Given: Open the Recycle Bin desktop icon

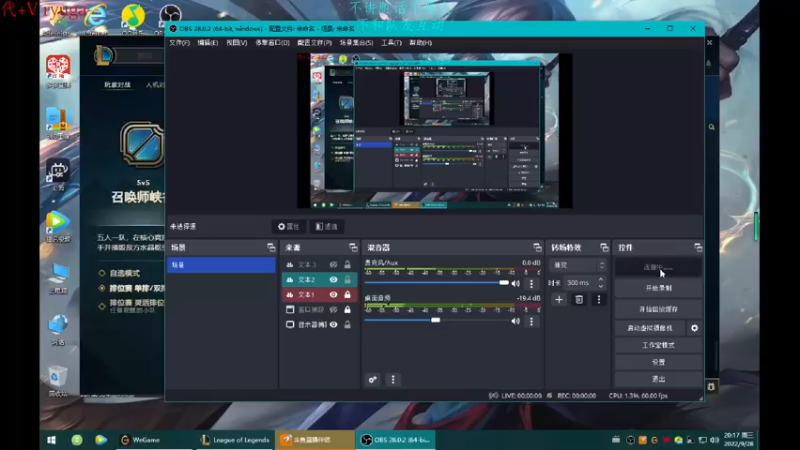Looking at the screenshot, I should point(58,381).
